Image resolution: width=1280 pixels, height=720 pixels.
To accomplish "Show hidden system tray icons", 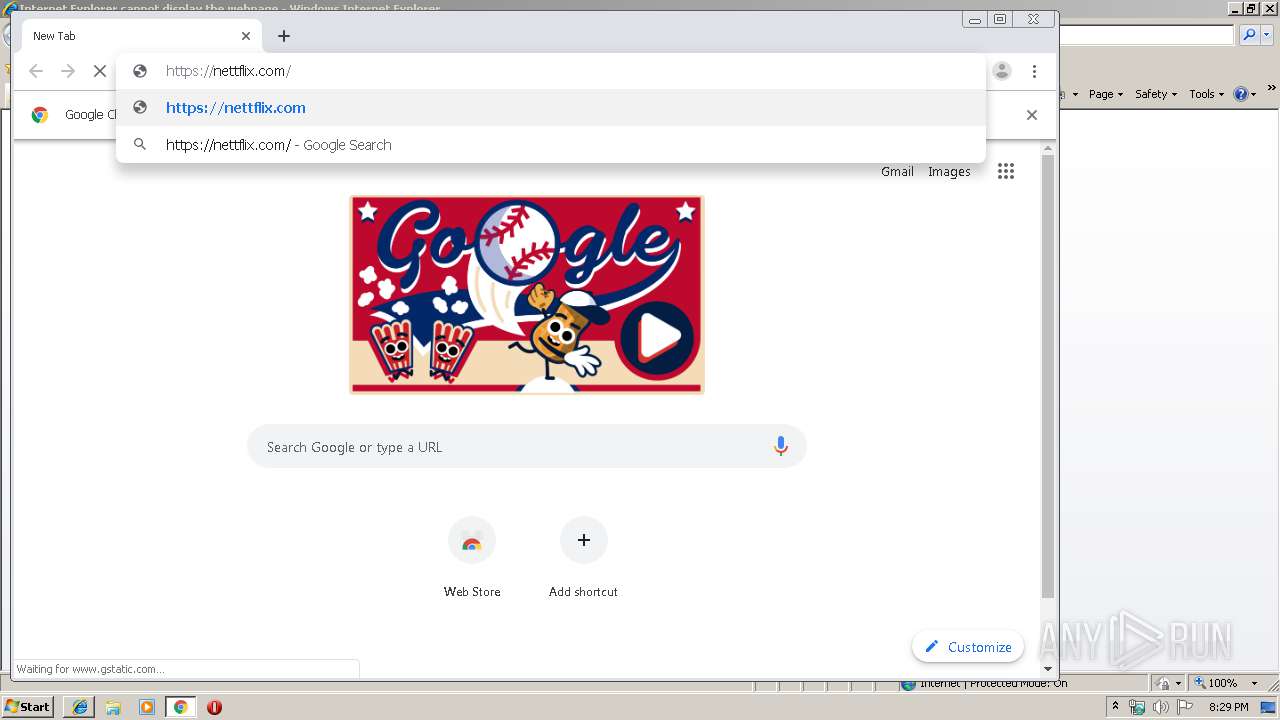I will (x=1116, y=707).
